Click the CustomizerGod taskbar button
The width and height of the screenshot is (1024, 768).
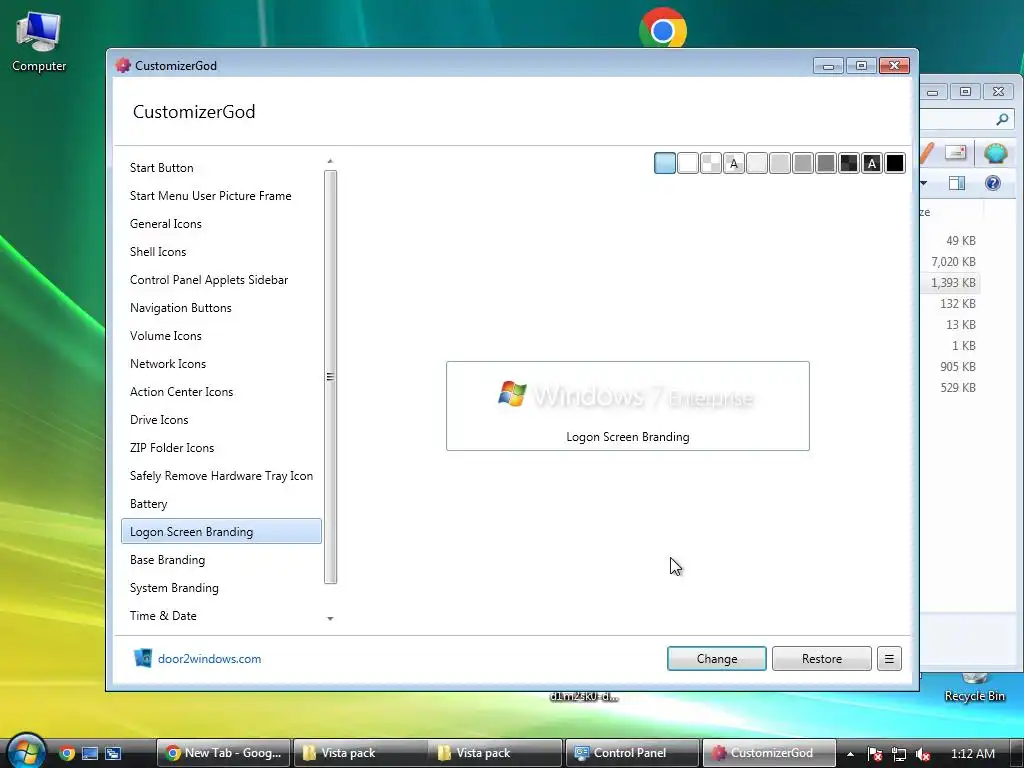pos(768,753)
